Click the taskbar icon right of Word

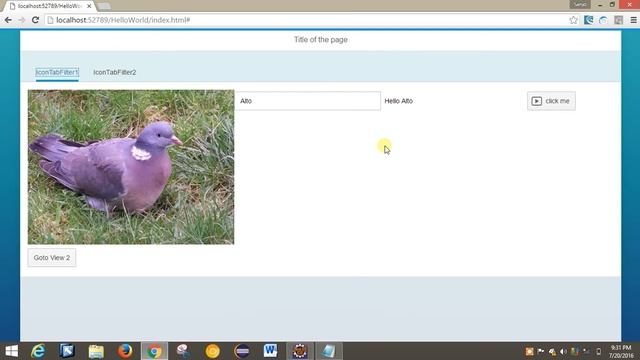pyautogui.click(x=300, y=351)
